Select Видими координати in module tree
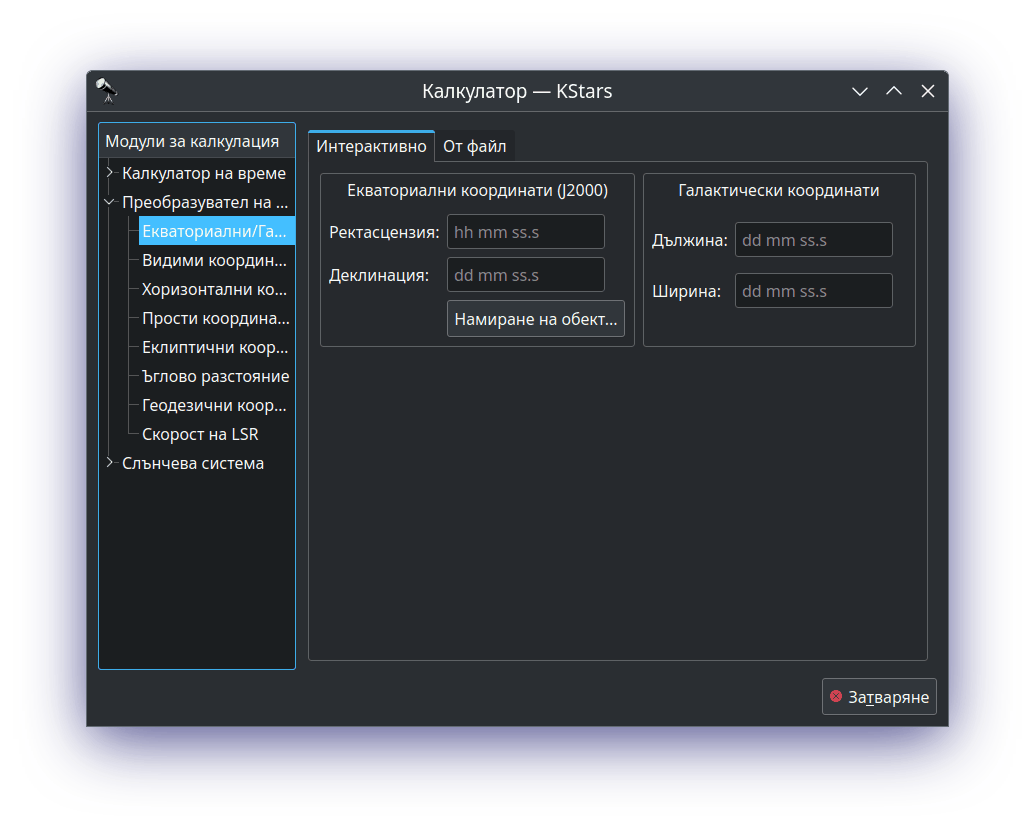 pyautogui.click(x=214, y=261)
